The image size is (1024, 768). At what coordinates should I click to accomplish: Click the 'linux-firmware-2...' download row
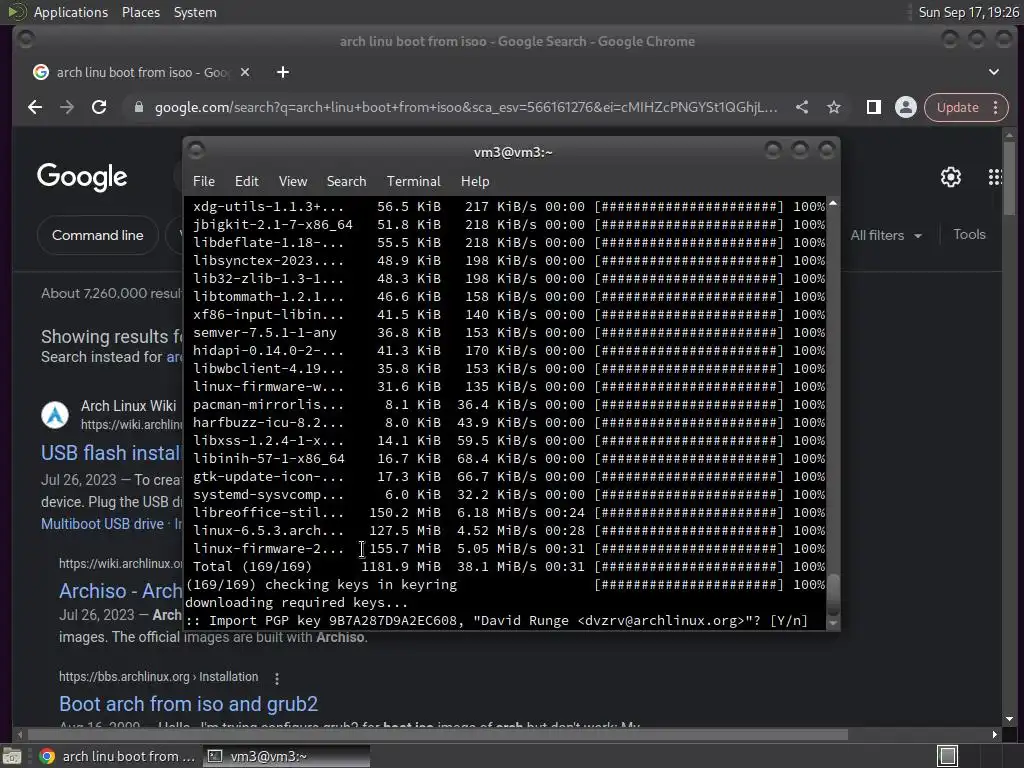coord(508,549)
